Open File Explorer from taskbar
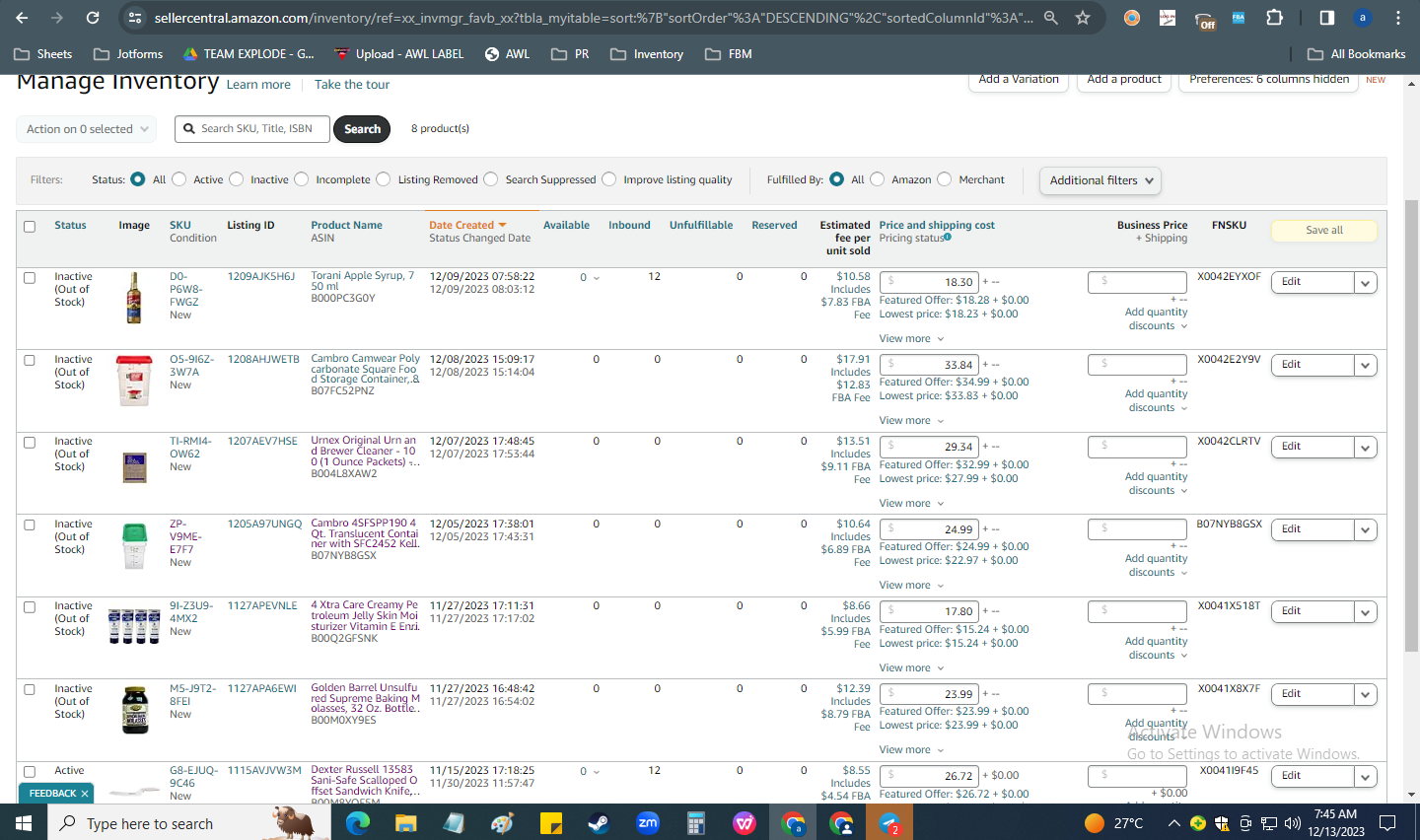This screenshot has width=1420, height=840. coord(405,822)
